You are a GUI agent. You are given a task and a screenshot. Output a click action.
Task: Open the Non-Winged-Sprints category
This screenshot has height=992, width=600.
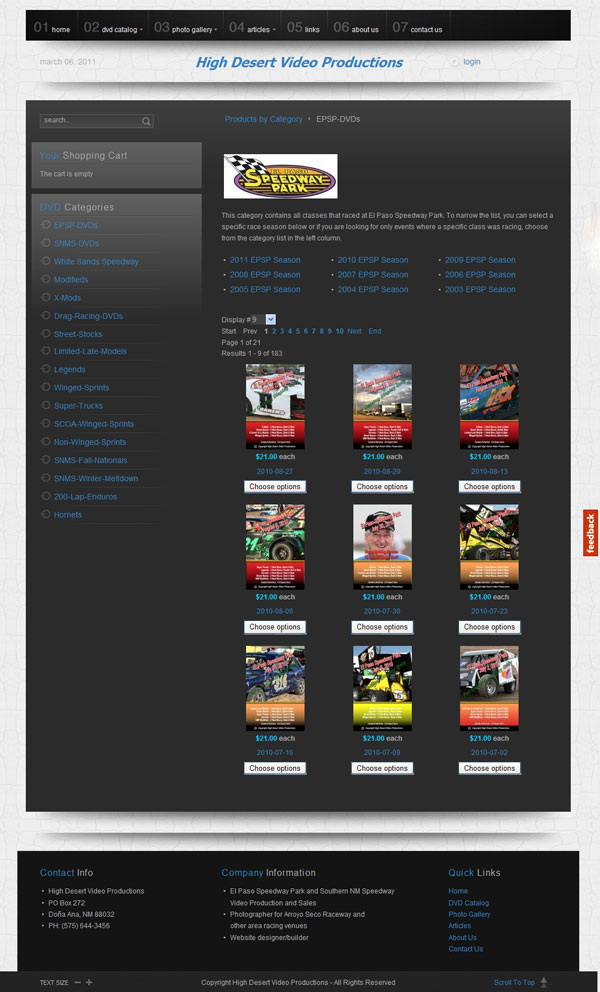90,442
